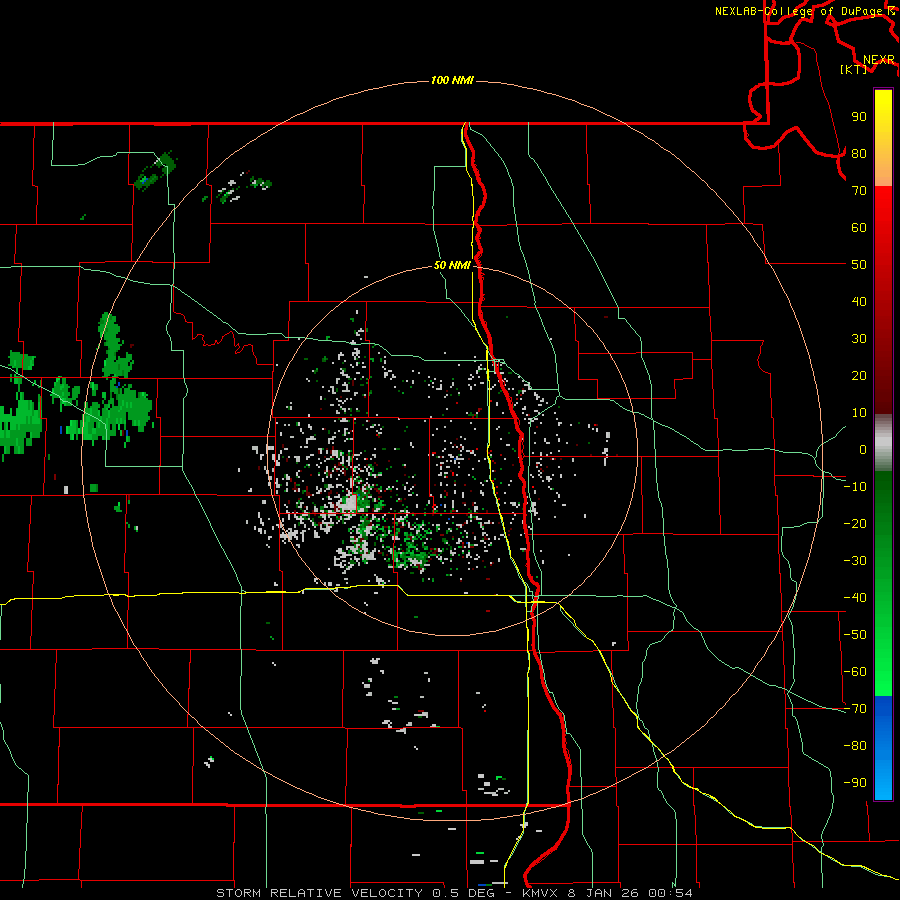Click the 00:54 timestamp in the footer
The image size is (900, 900).
pyautogui.click(x=670, y=893)
